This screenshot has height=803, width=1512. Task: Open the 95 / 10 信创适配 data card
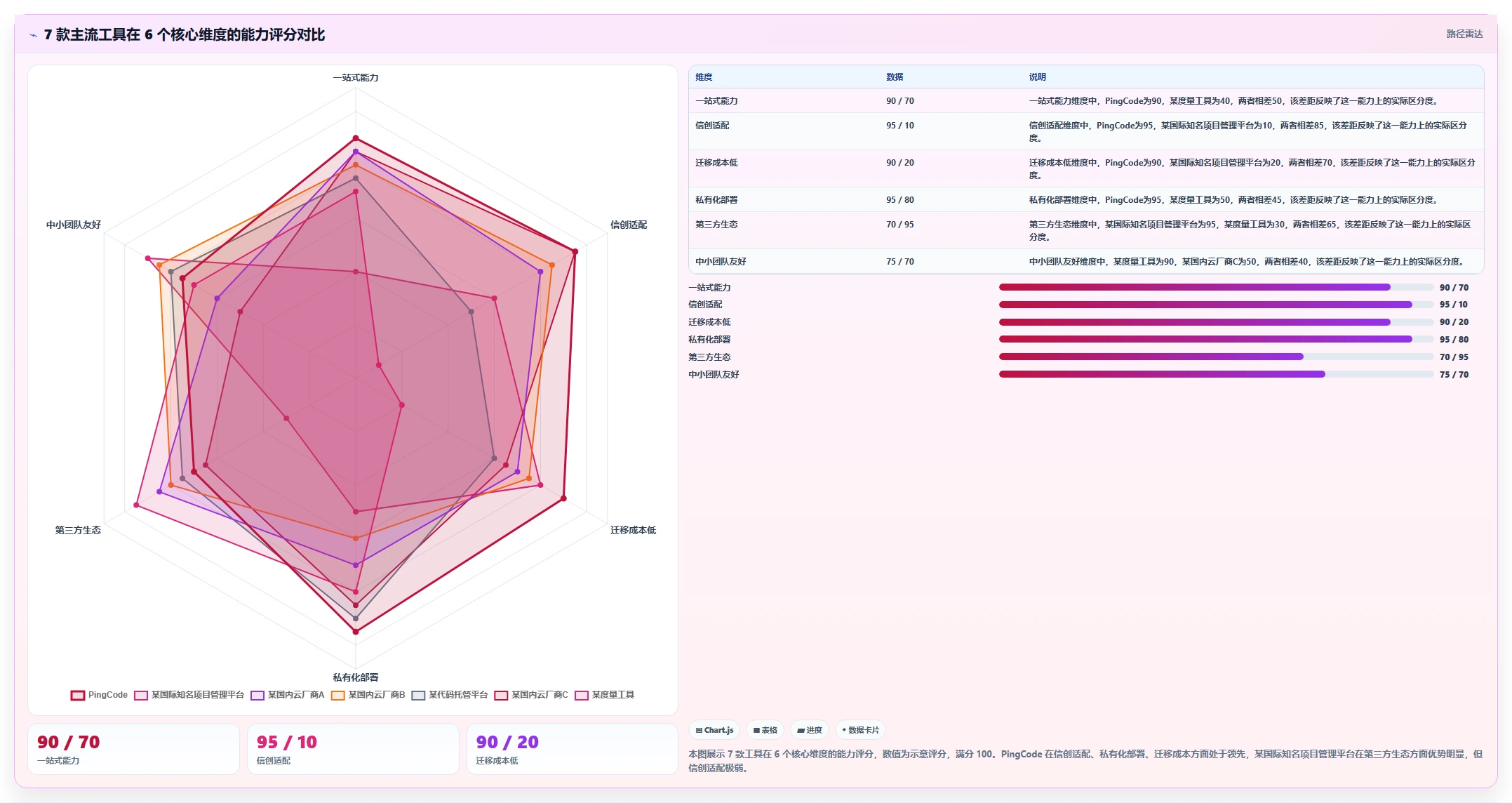pyautogui.click(x=353, y=749)
